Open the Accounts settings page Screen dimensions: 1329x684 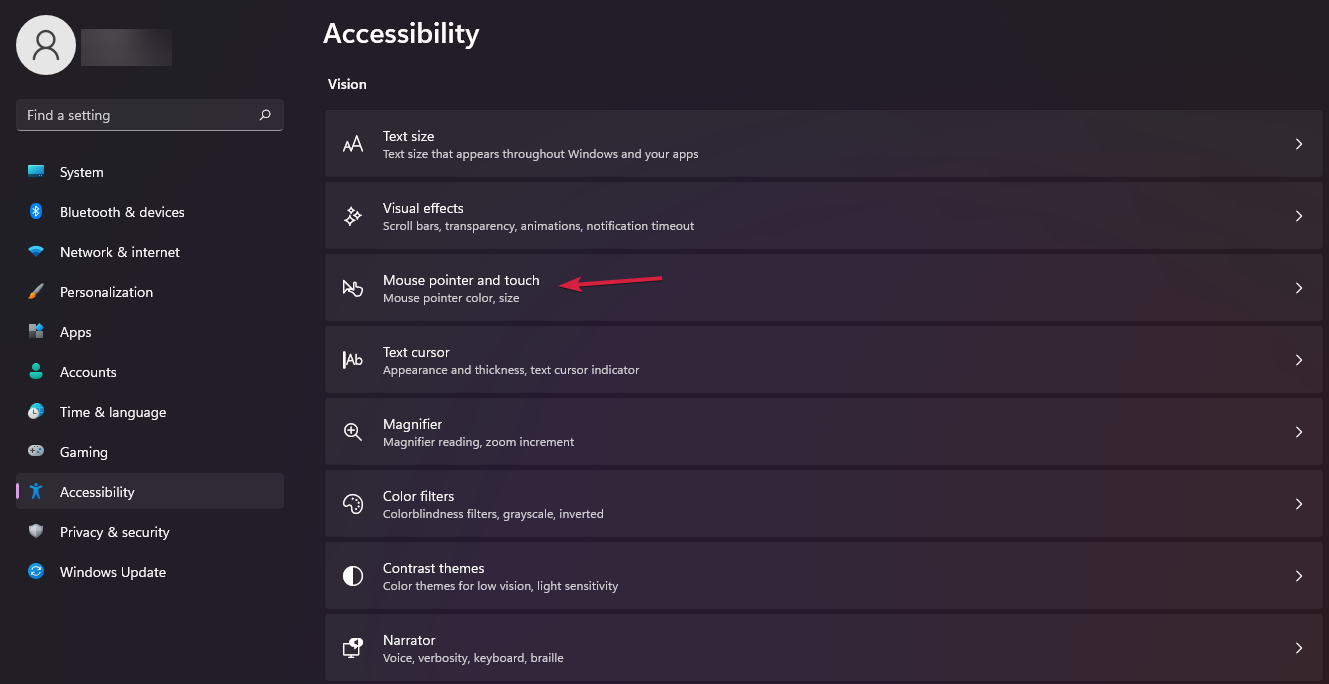[88, 372]
